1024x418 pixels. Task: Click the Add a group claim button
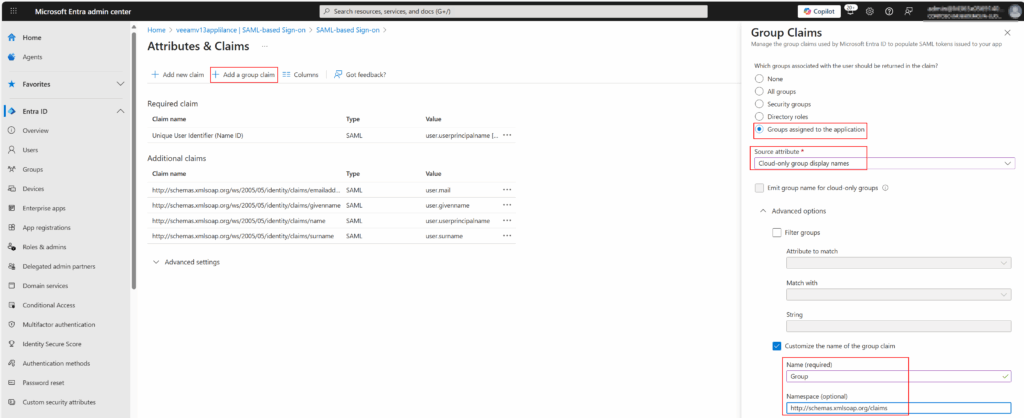243,75
